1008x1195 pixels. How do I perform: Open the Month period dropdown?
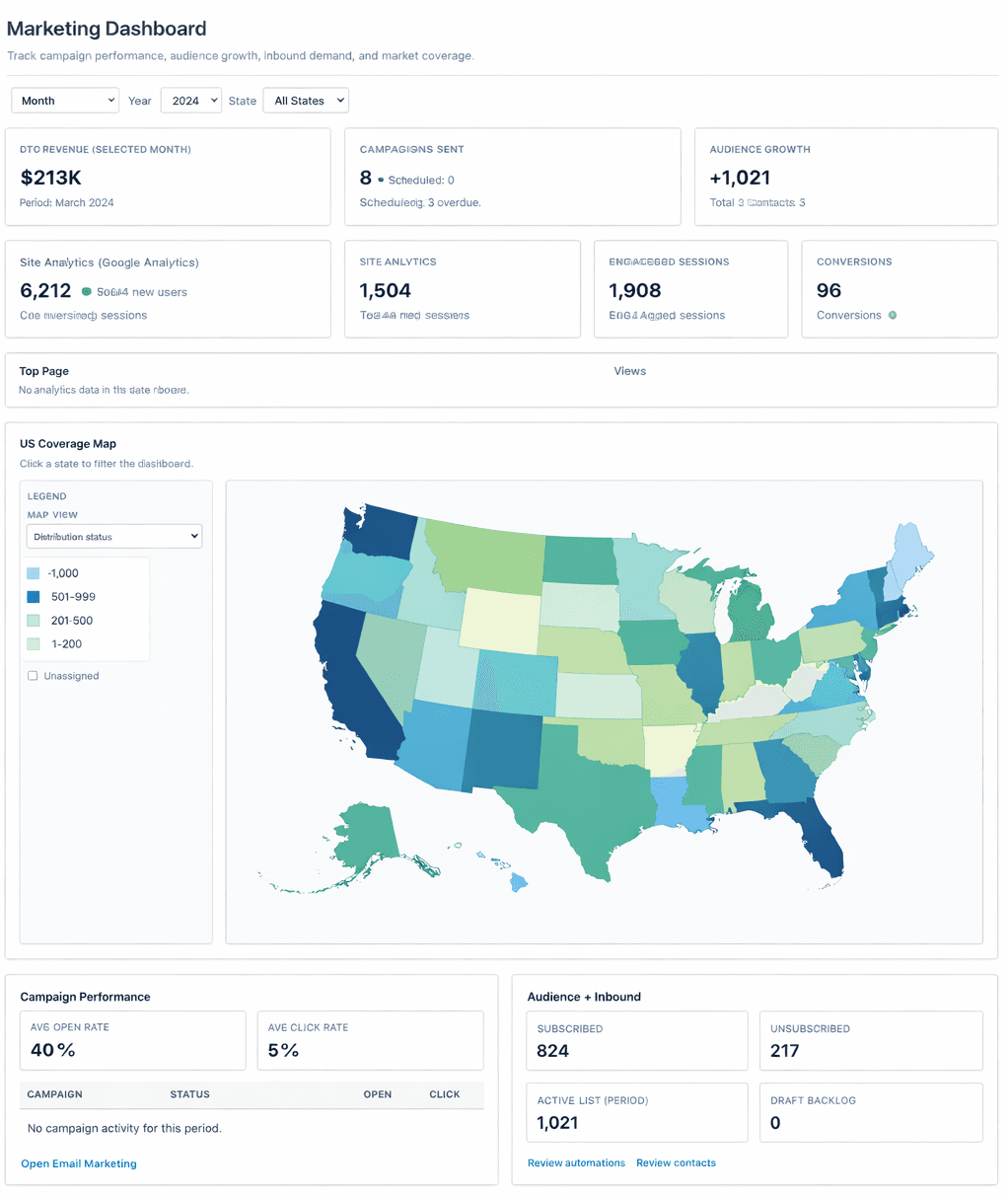[x=64, y=100]
